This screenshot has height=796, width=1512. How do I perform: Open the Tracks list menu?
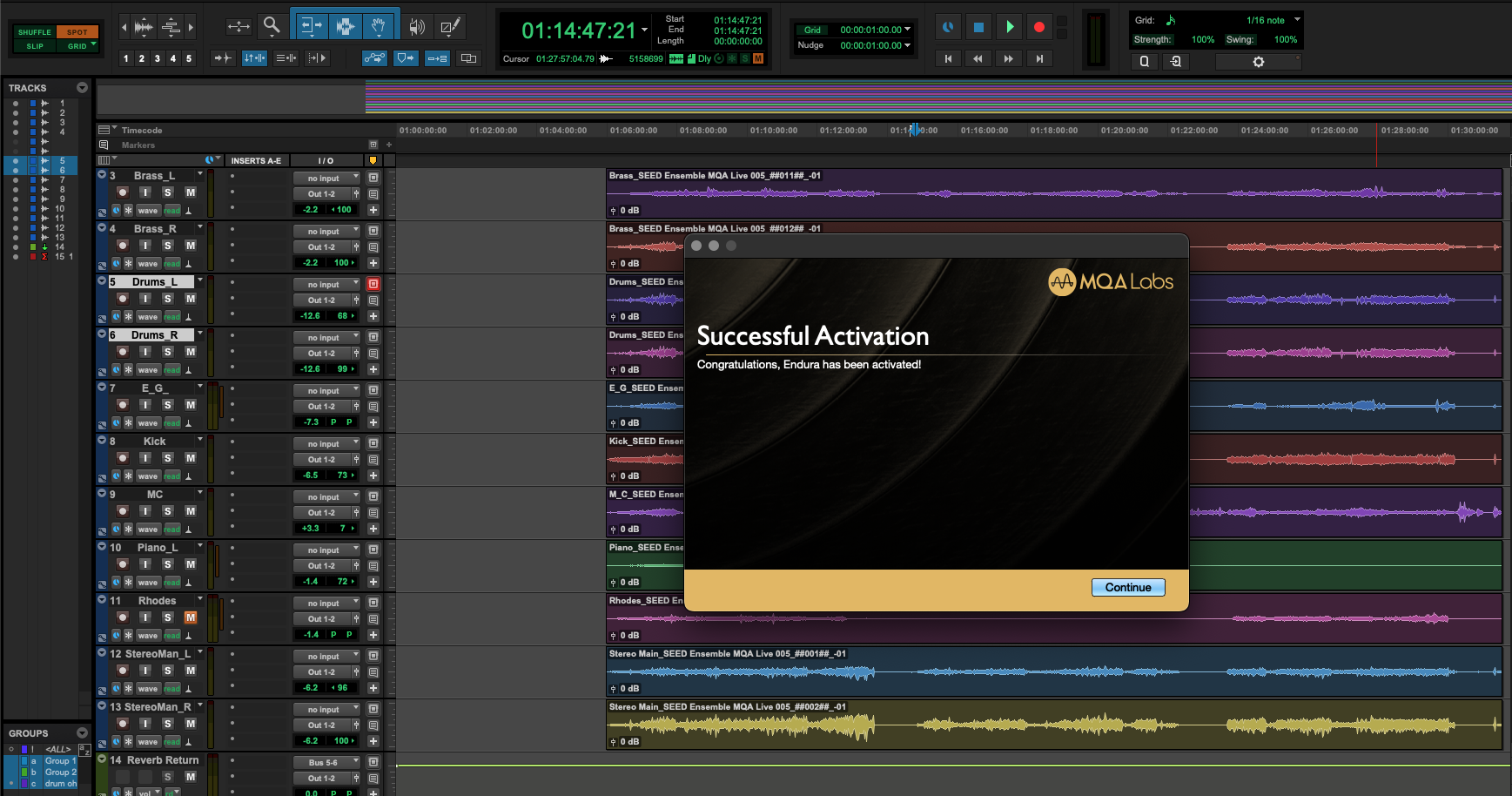coord(82,88)
